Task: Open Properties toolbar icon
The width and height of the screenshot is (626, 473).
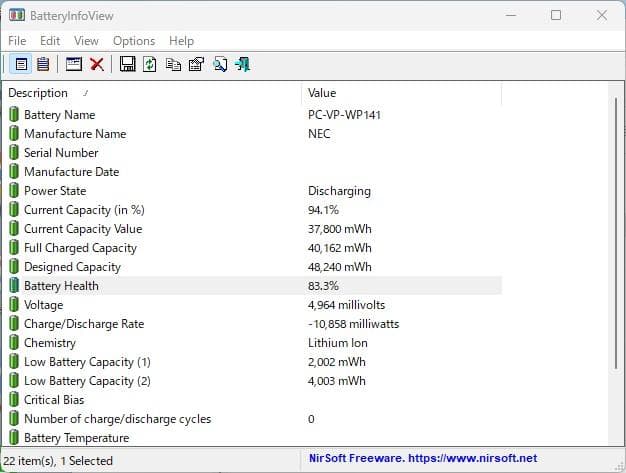Action: (196, 64)
